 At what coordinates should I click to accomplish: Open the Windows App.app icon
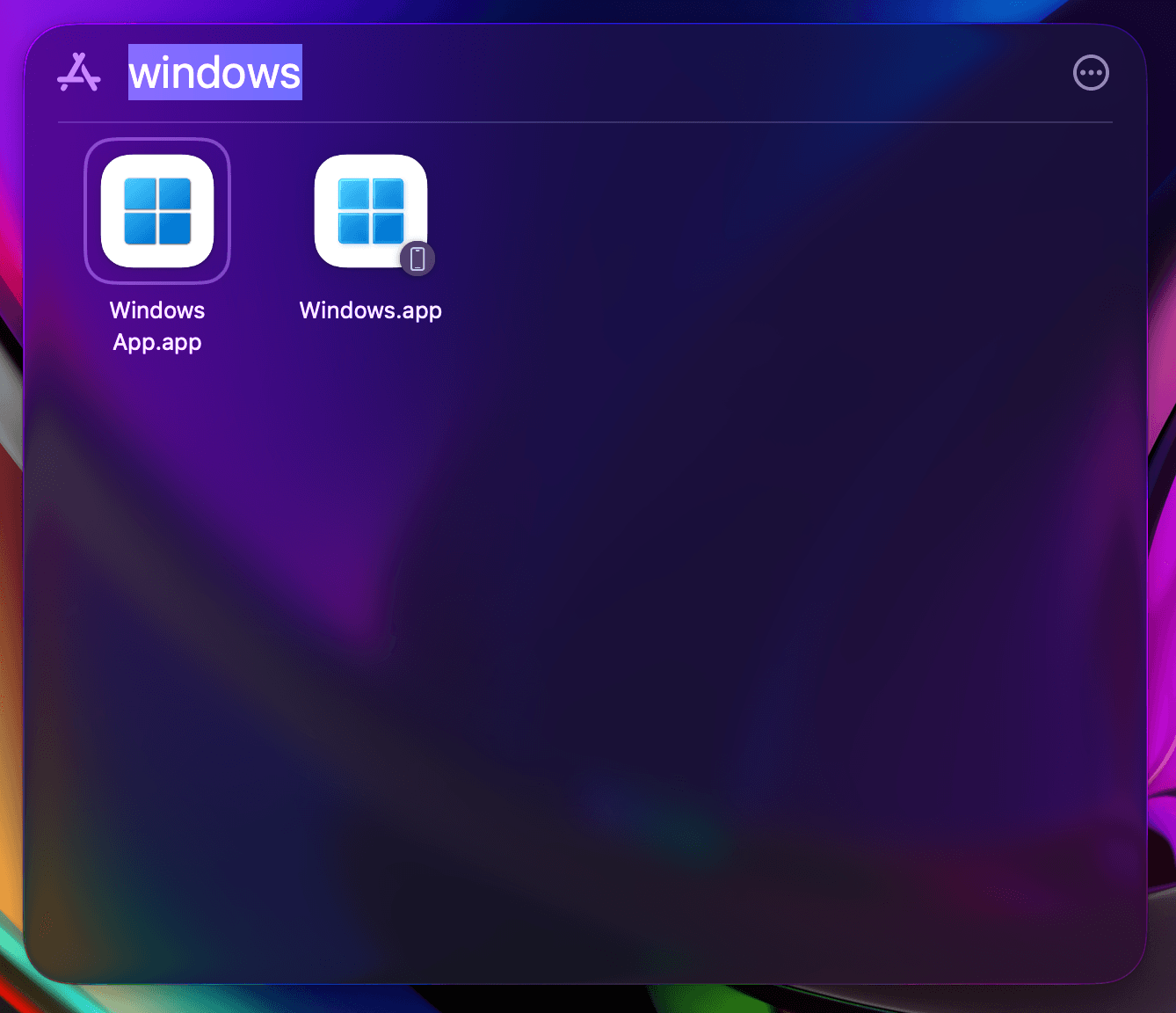tap(157, 211)
